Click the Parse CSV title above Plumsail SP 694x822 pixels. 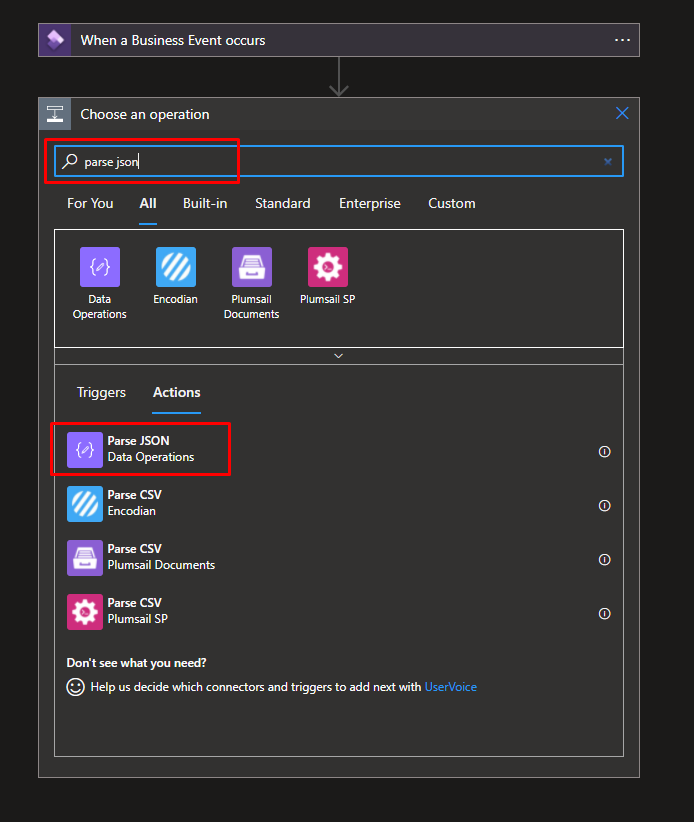click(x=135, y=603)
